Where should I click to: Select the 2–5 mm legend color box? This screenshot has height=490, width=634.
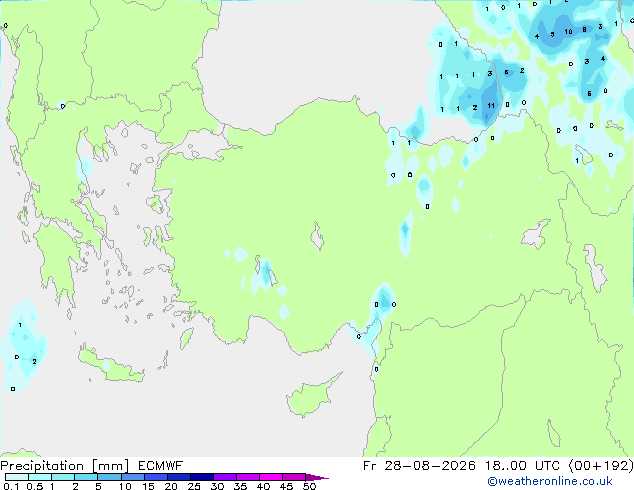click(86, 477)
